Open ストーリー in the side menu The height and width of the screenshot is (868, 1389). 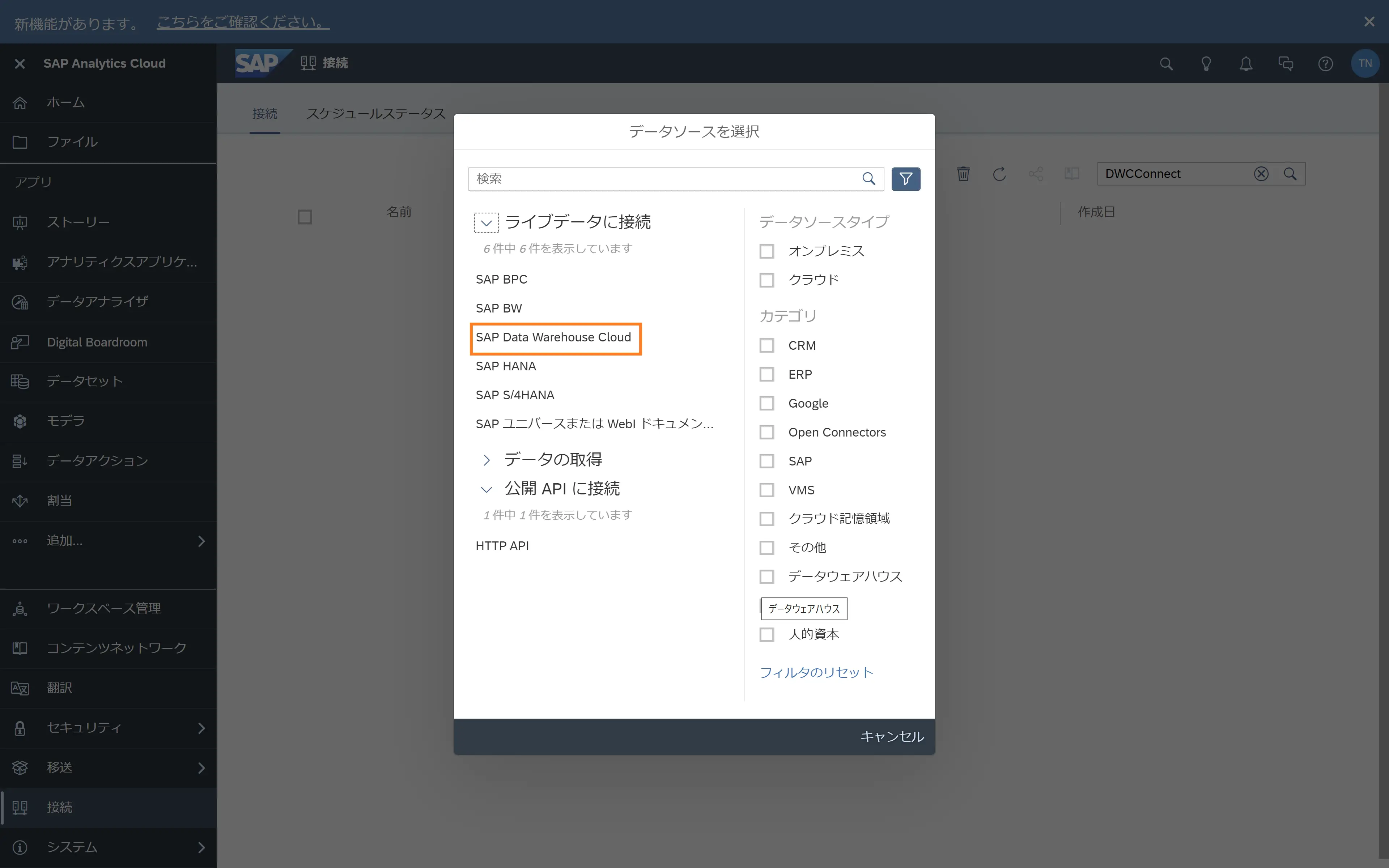pyautogui.click(x=109, y=222)
